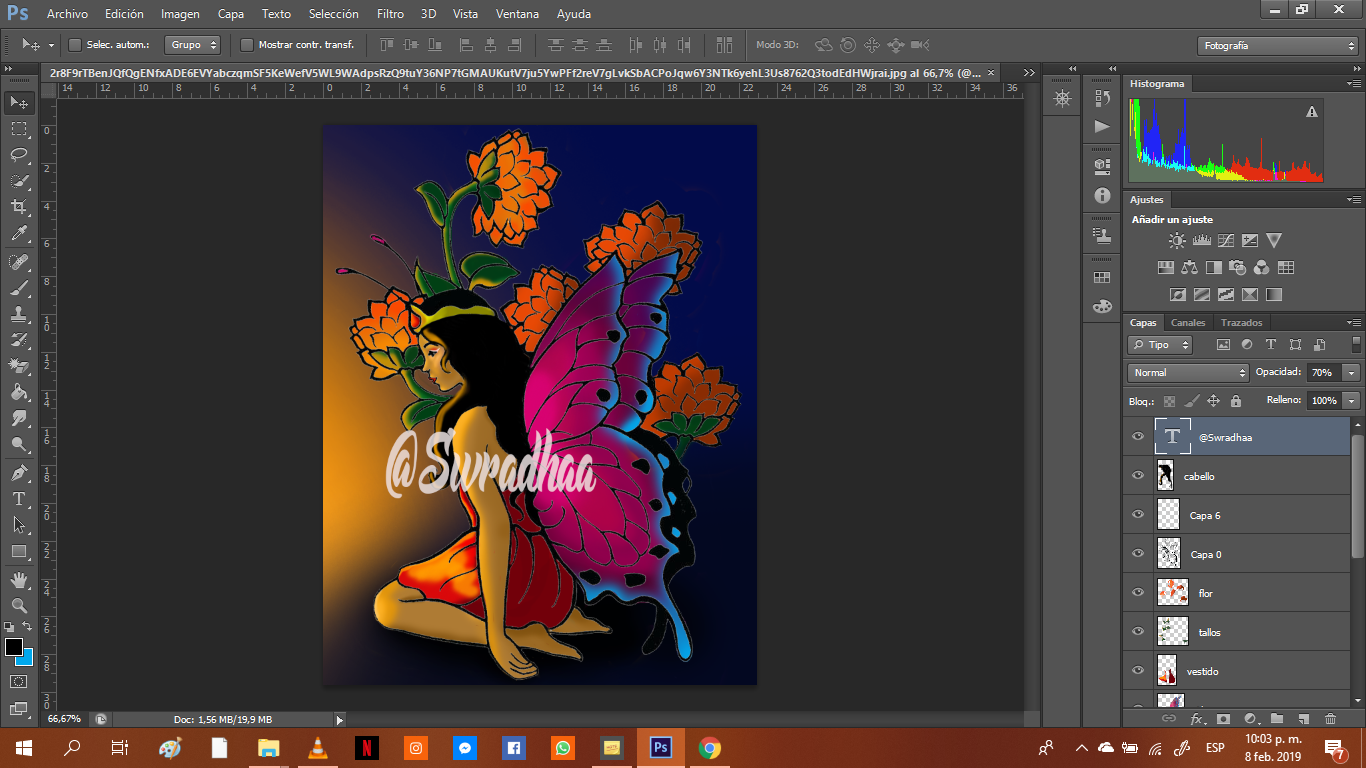The width and height of the screenshot is (1366, 768).
Task: Select the Quick Selection tool
Action: point(19,181)
